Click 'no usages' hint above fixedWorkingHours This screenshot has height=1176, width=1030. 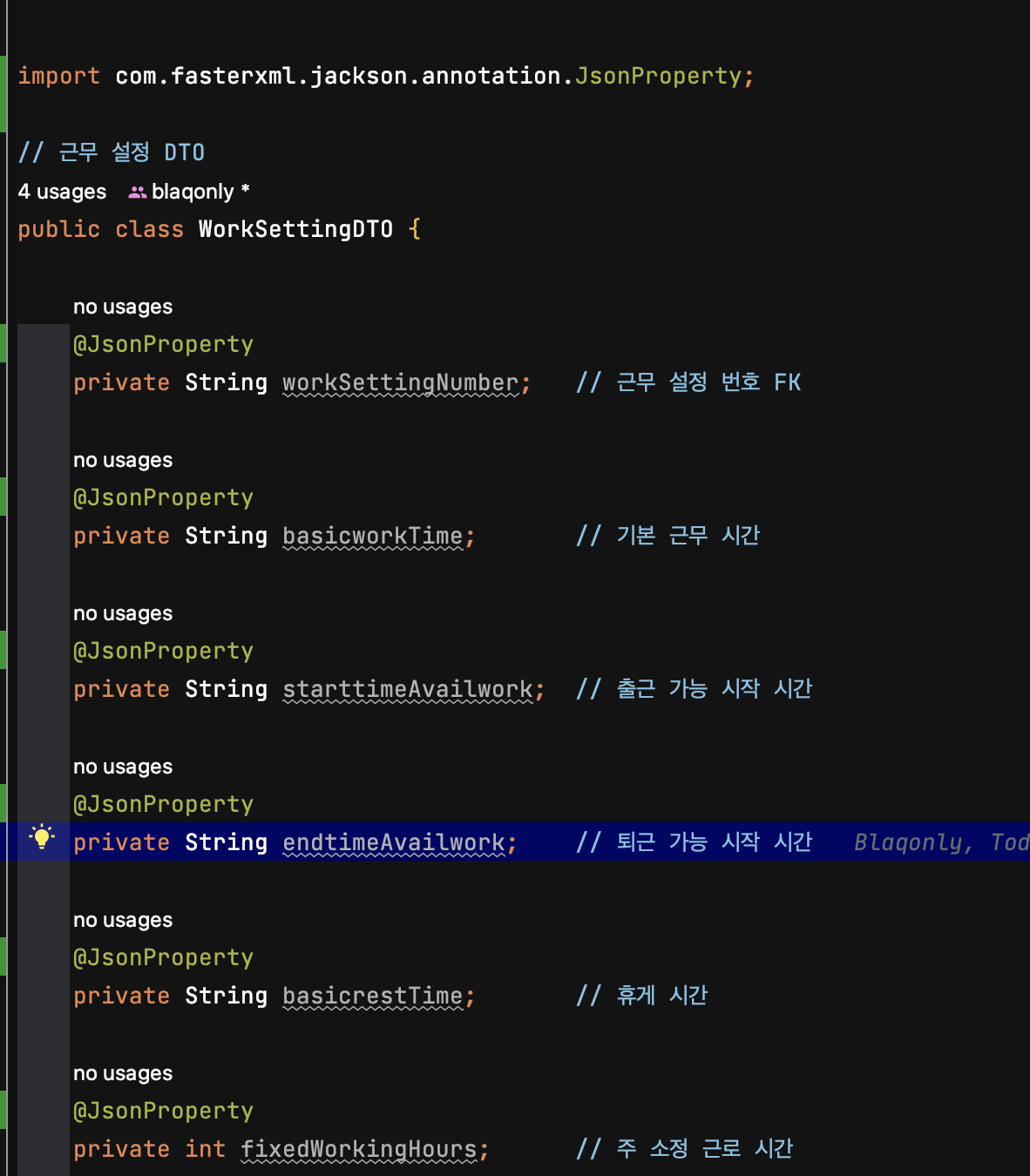click(123, 1073)
